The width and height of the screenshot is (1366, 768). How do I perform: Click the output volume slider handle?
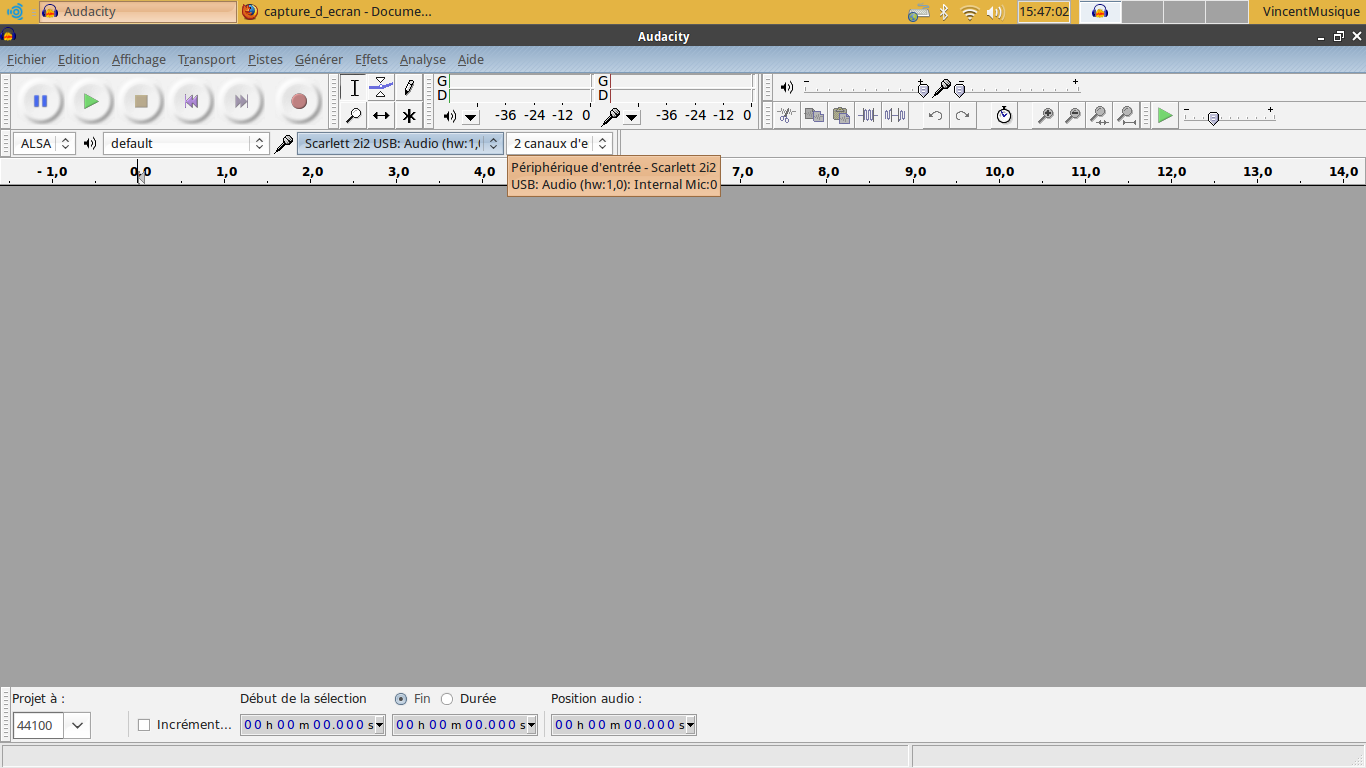click(x=923, y=89)
